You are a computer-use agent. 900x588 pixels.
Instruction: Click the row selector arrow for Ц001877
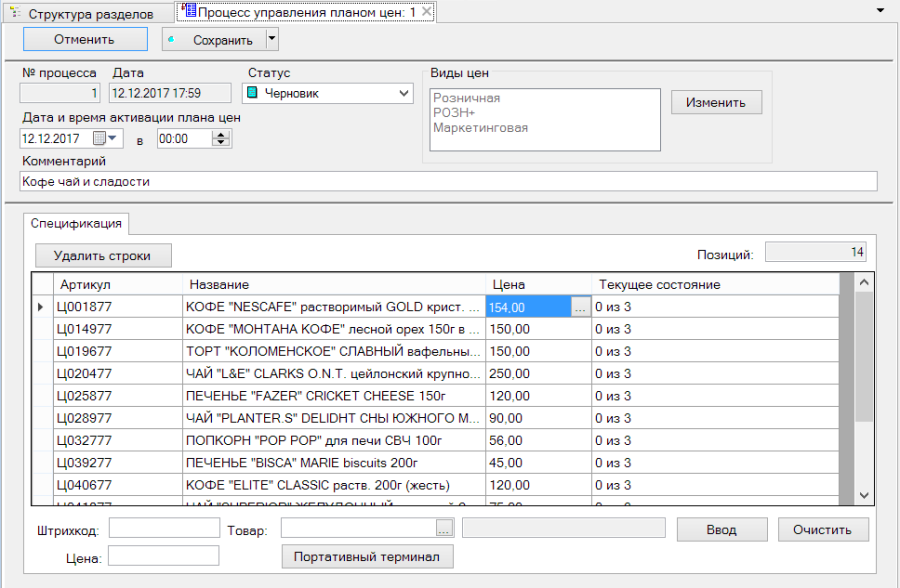pyautogui.click(x=40, y=307)
